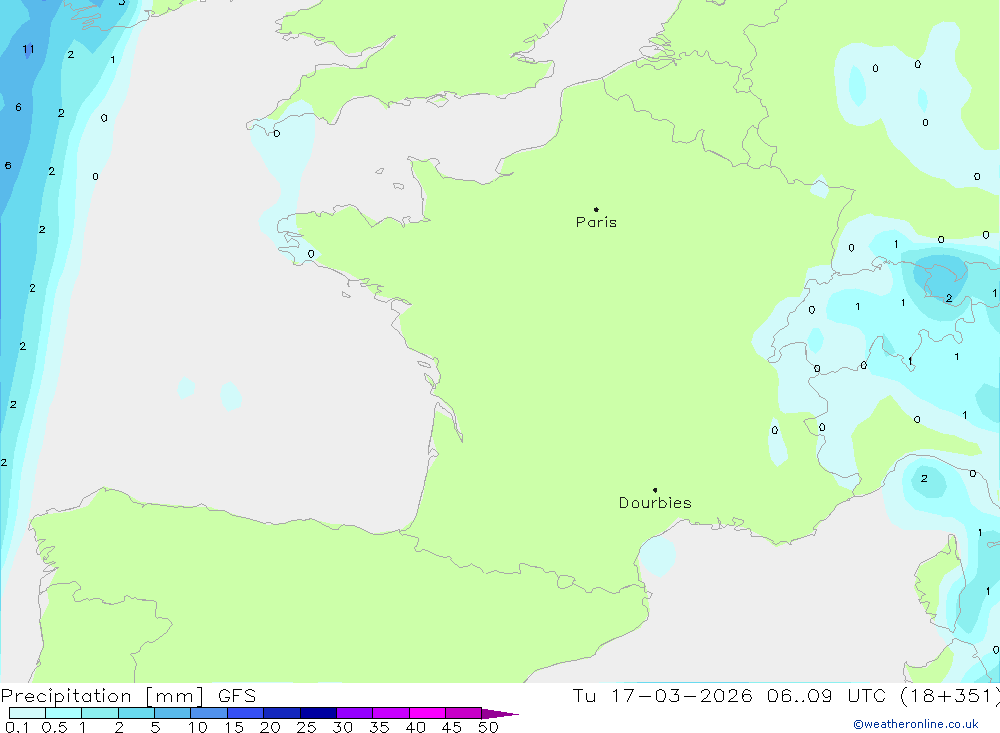Select the 5–10 mm legend color box
This screenshot has height=733, width=1000.
173,713
